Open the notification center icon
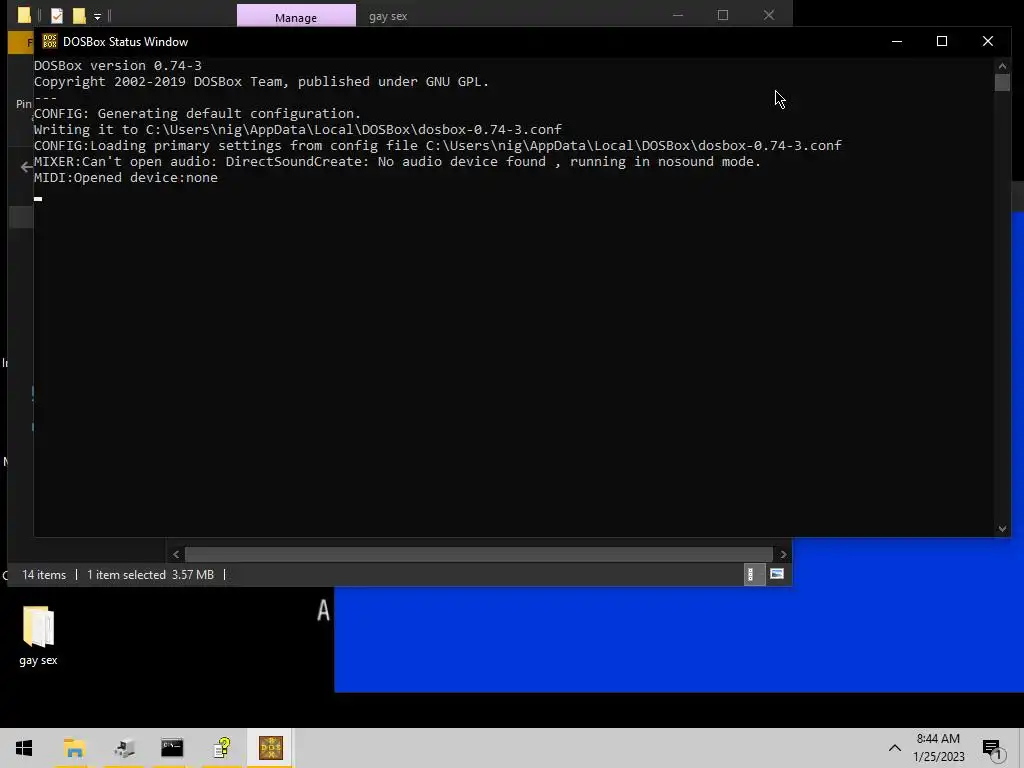This screenshot has width=1024, height=768. click(x=993, y=748)
